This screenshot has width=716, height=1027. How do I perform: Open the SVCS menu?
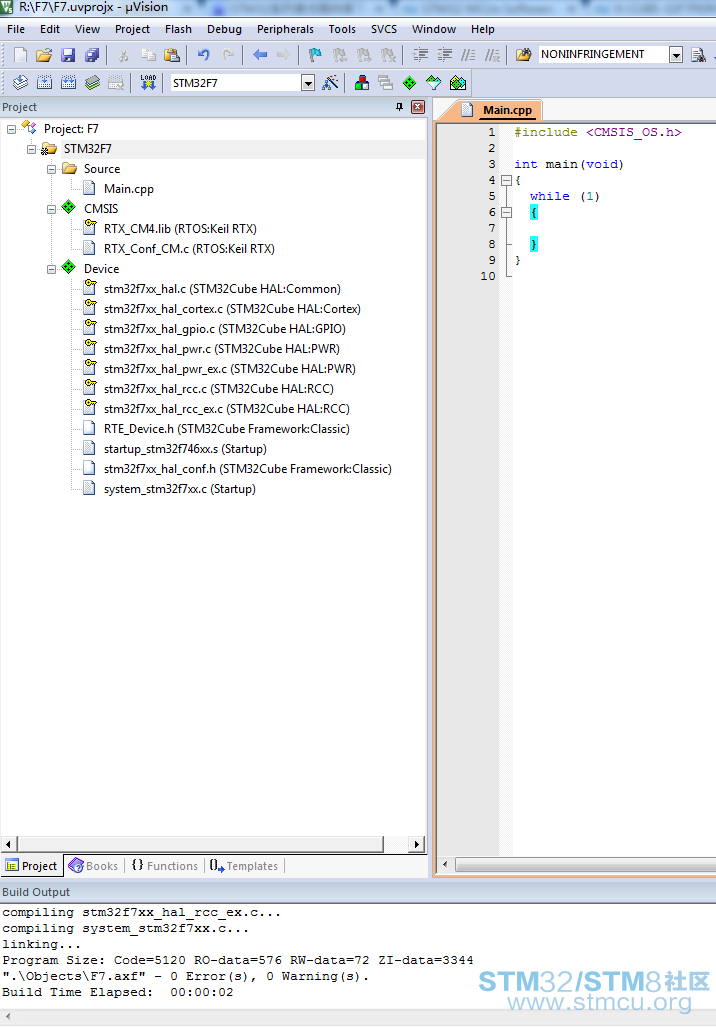[x=384, y=29]
